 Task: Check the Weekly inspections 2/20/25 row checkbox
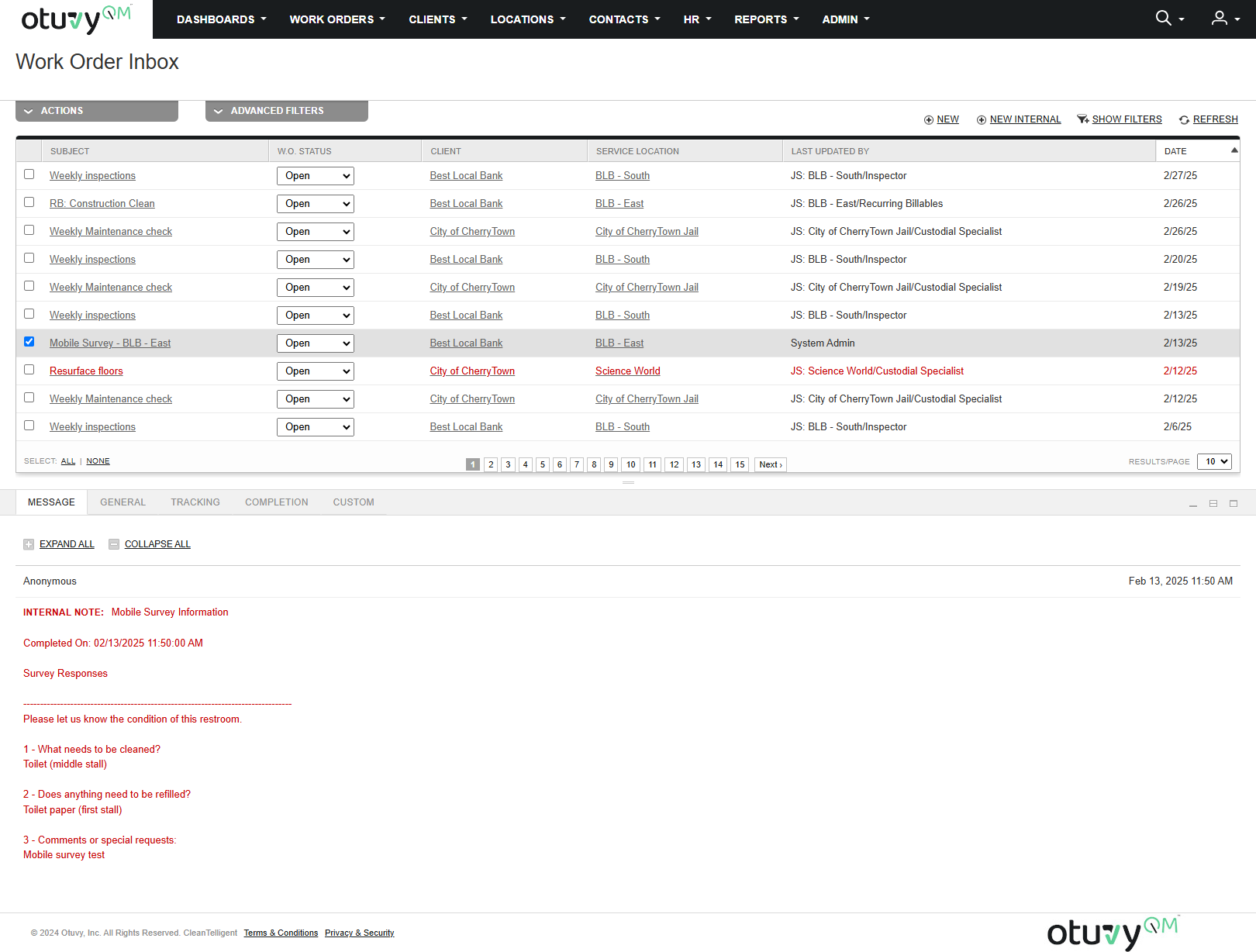tap(29, 258)
